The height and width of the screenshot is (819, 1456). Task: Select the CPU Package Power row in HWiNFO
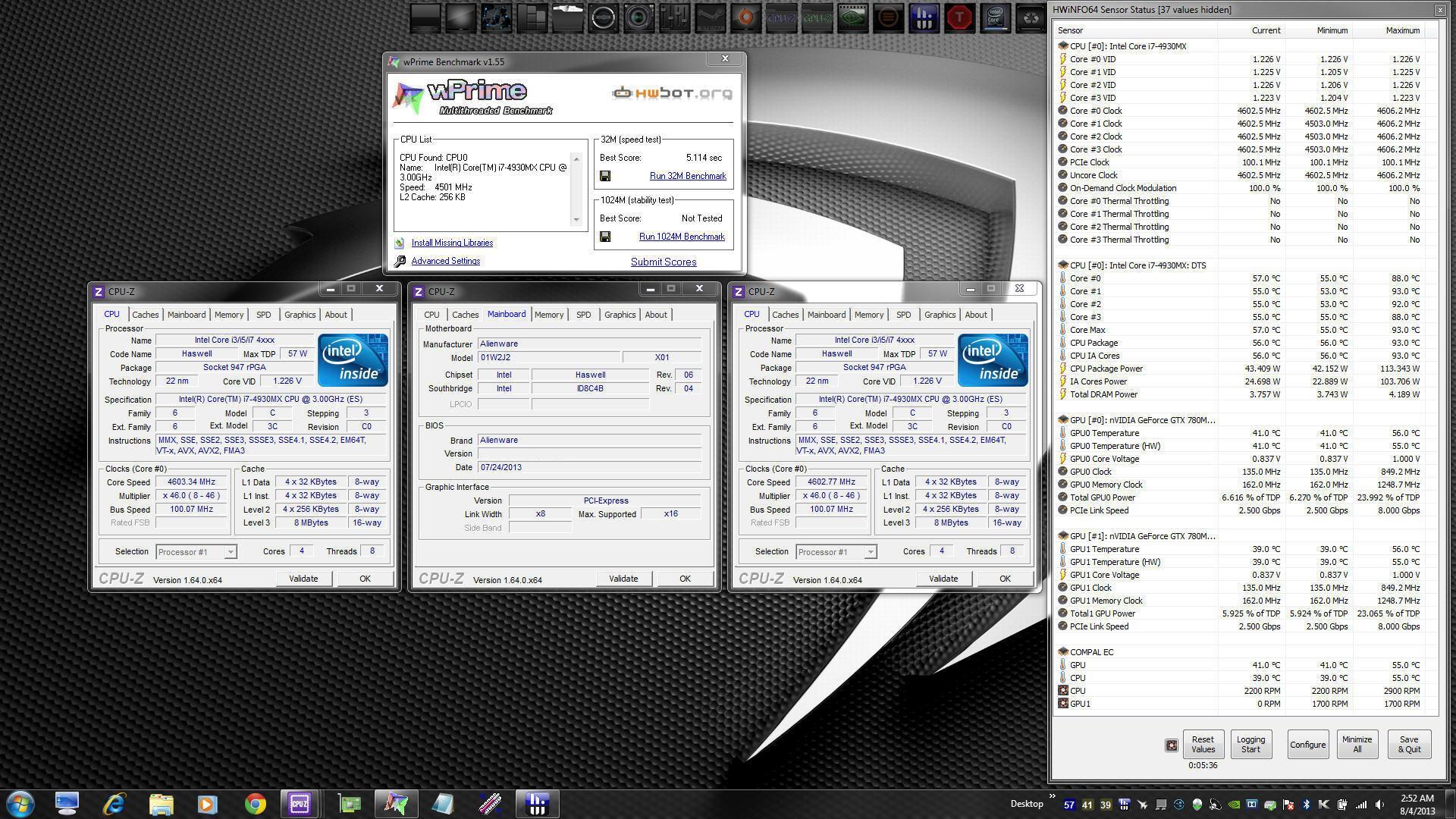pos(1241,369)
